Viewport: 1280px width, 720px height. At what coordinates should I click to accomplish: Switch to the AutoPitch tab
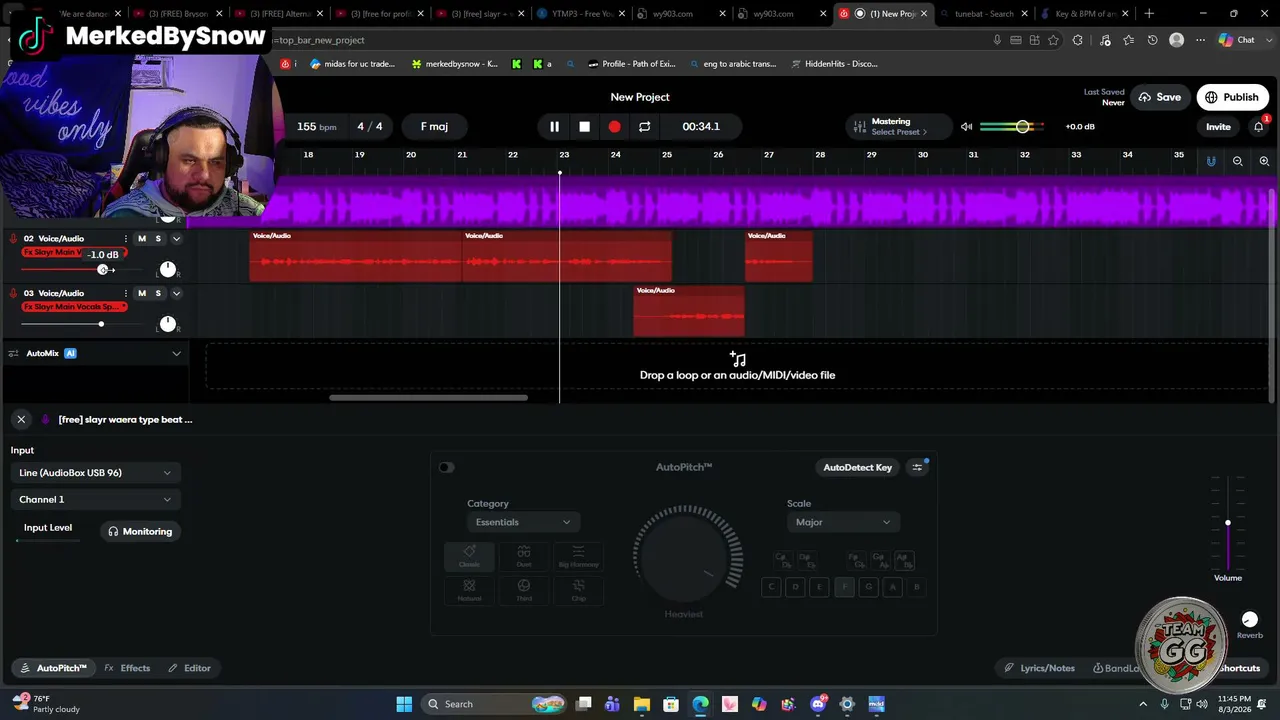[x=53, y=668]
